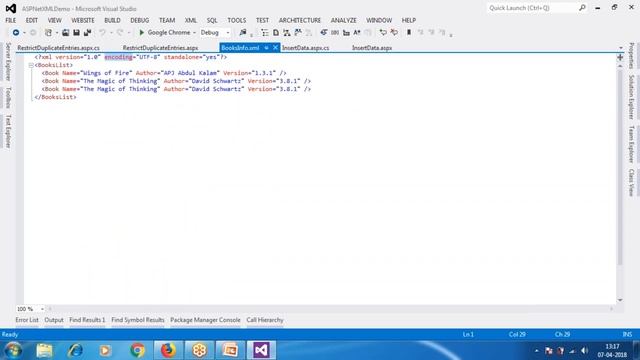Image resolution: width=640 pixels, height=360 pixels.
Task: Open the VIEW menu
Action: (54, 20)
